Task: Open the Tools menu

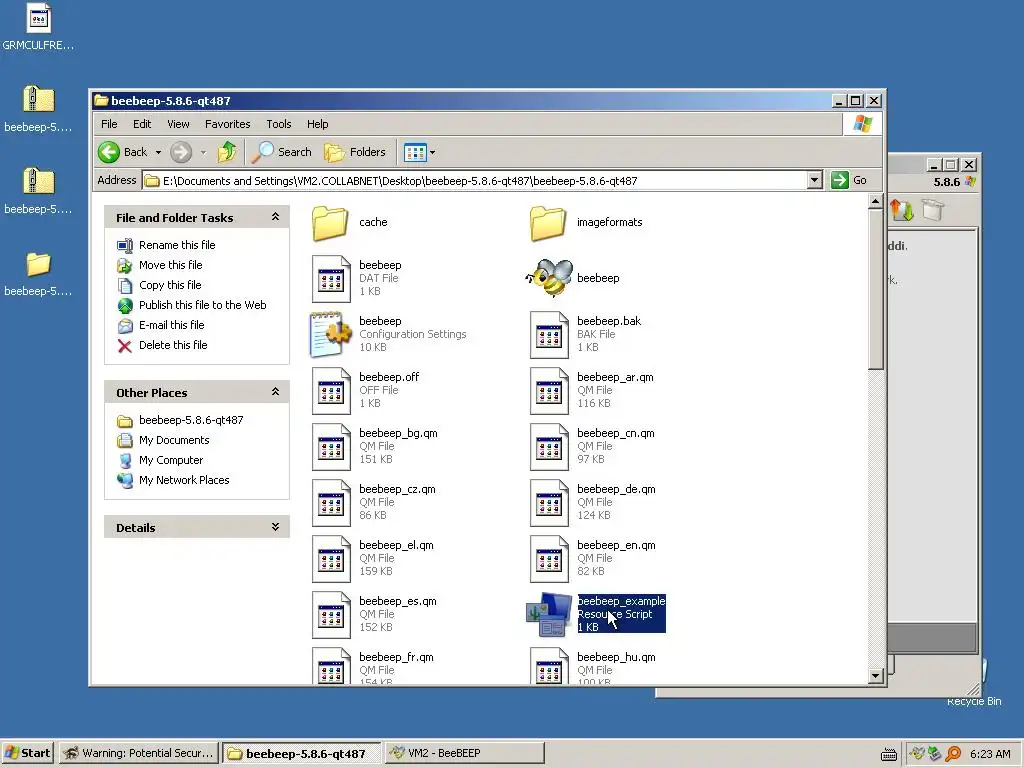Action: 279,124
